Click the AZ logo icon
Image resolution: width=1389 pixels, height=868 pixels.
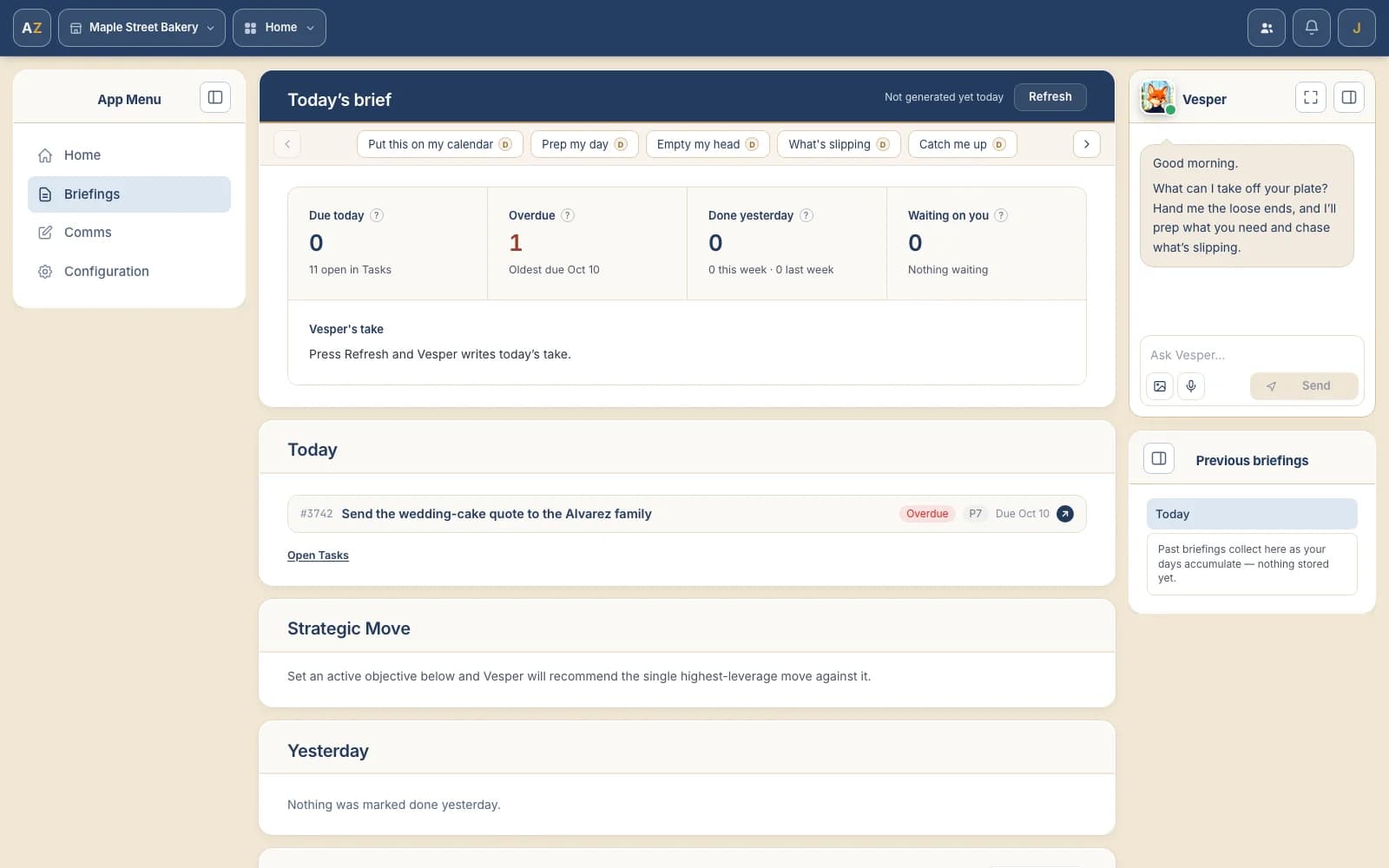32,28
